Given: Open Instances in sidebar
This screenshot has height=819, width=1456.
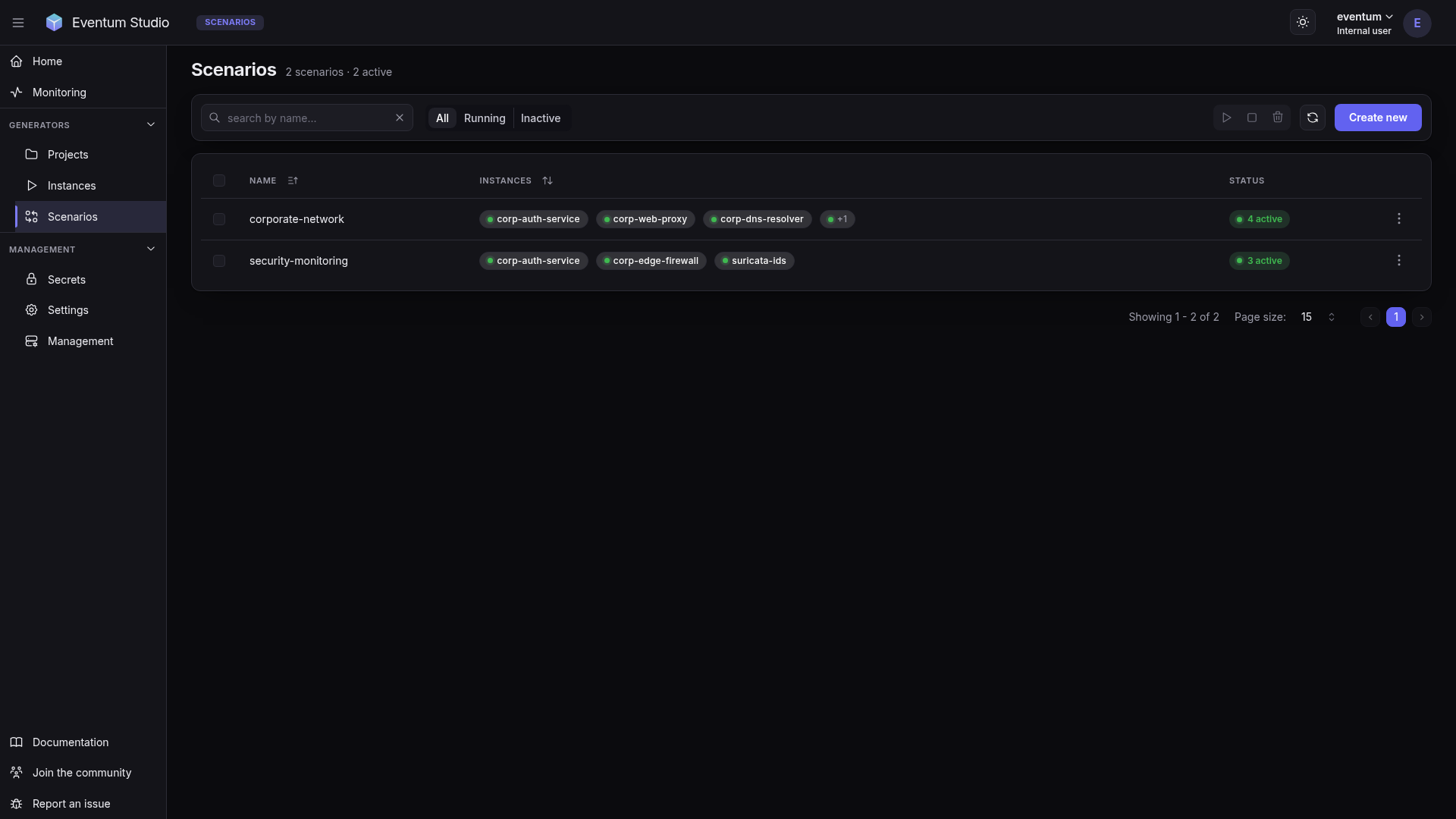Looking at the screenshot, I should pos(90,186).
